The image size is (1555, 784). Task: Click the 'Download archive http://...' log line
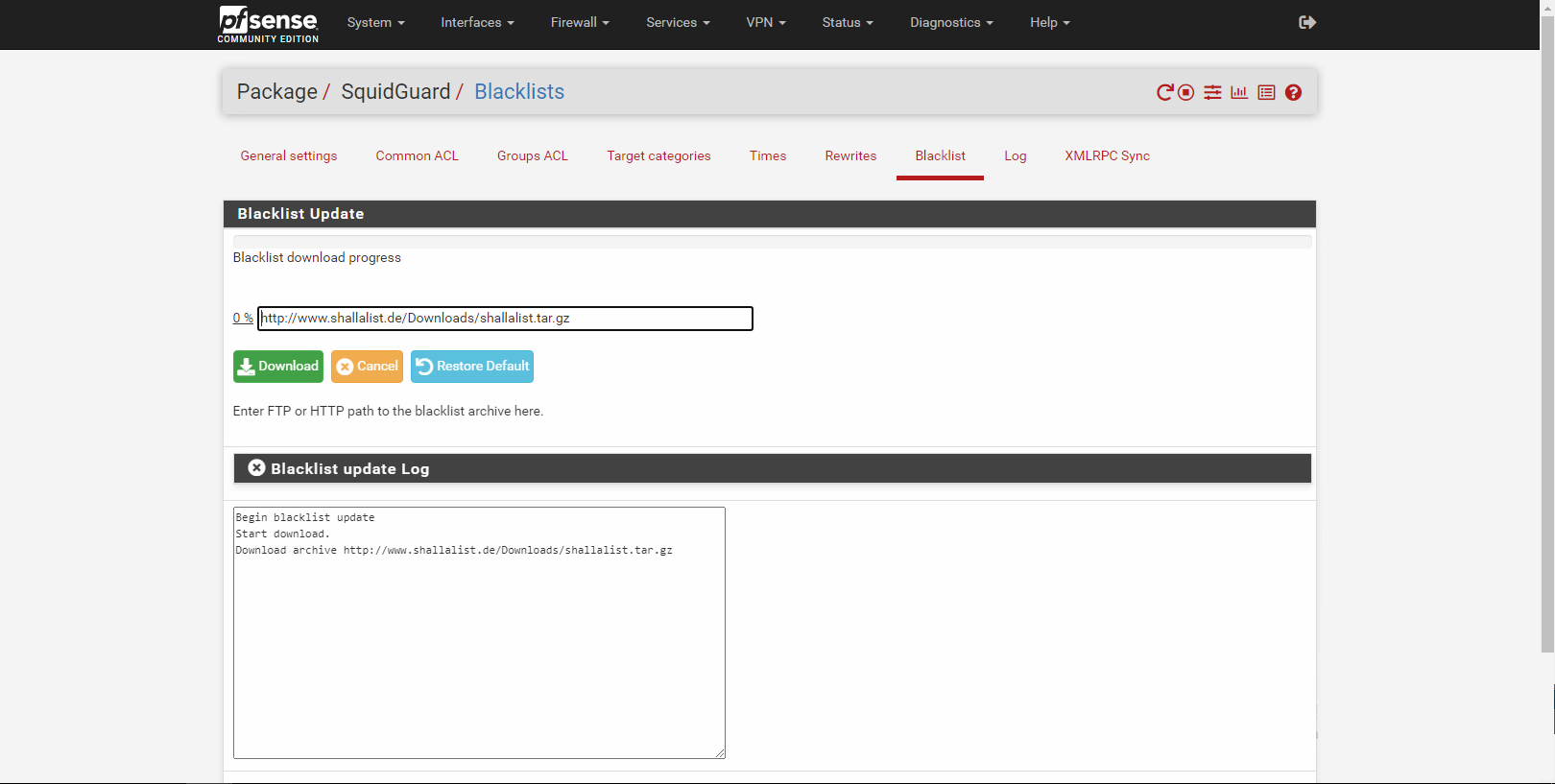454,550
